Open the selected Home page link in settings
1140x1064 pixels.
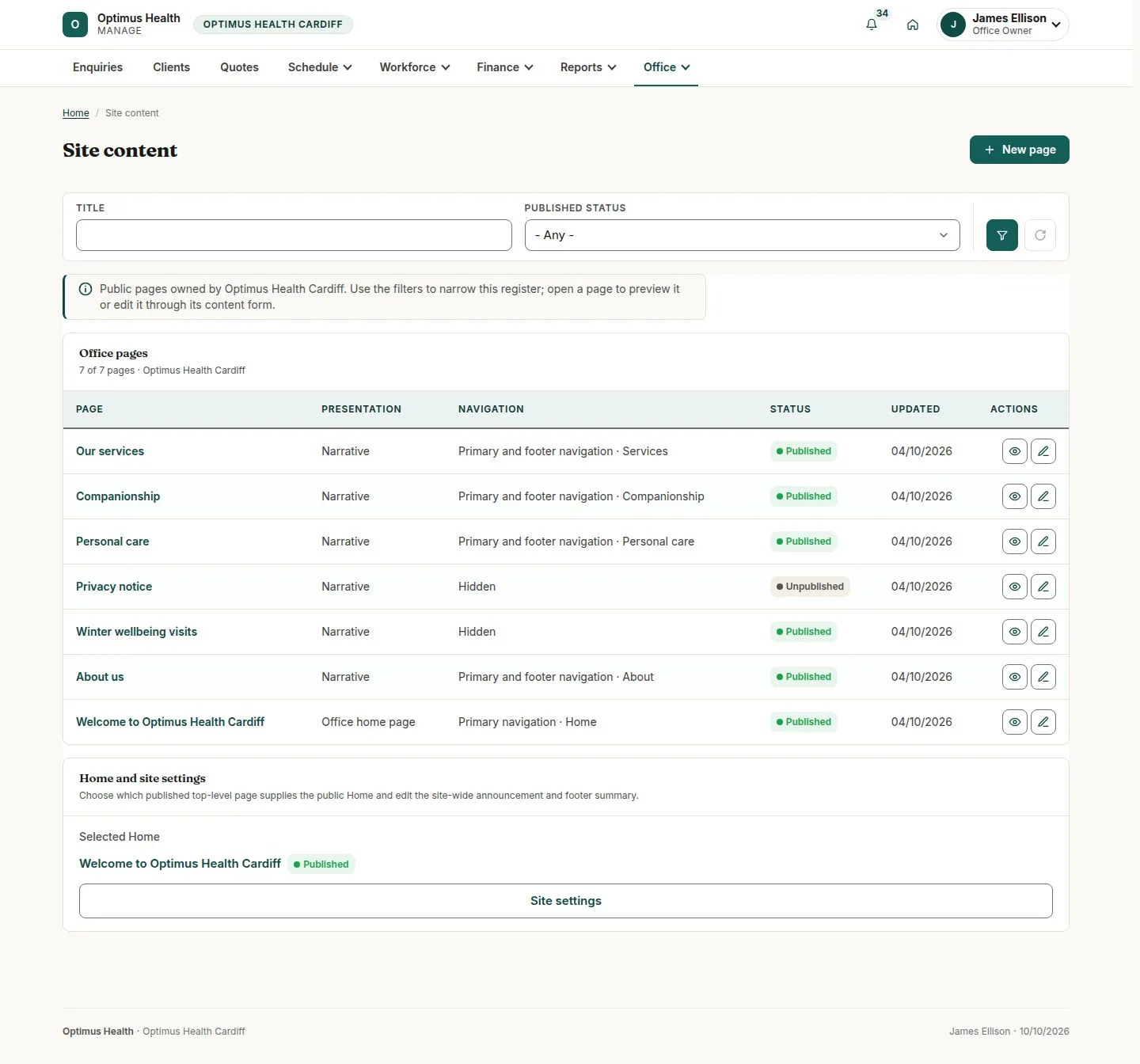pyautogui.click(x=180, y=864)
